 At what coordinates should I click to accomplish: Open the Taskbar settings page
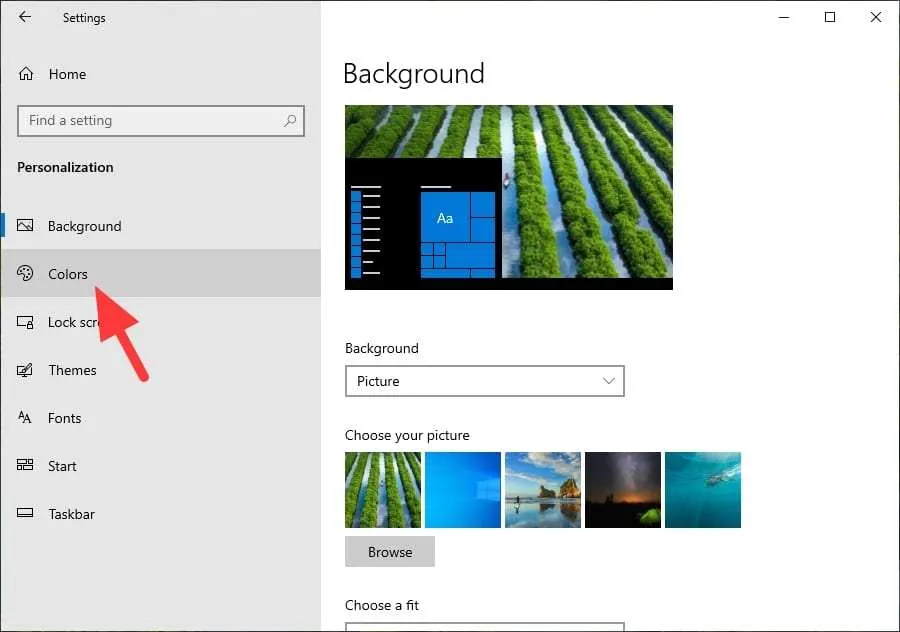click(x=161, y=514)
